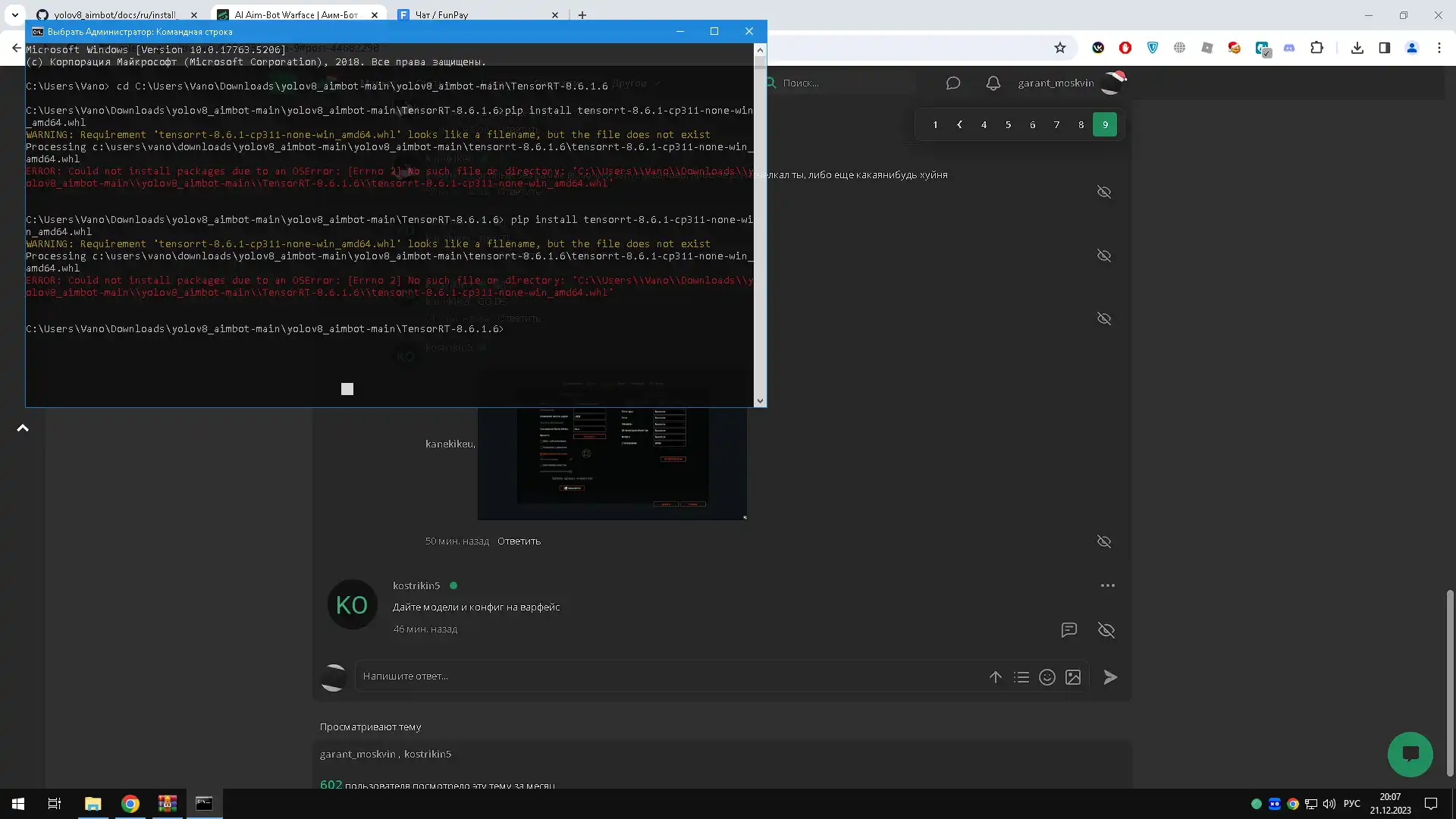Open Windows Start menu
The image size is (1456, 819).
tap(18, 804)
